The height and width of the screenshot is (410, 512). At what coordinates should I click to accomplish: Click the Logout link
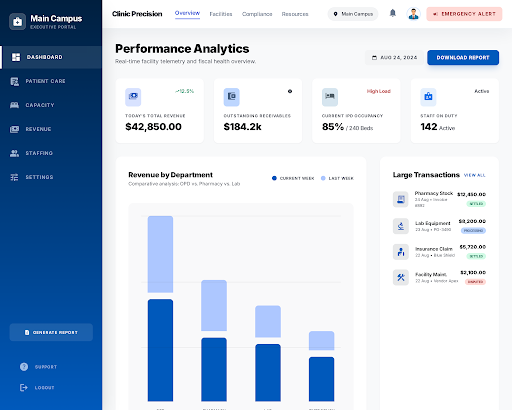point(45,388)
